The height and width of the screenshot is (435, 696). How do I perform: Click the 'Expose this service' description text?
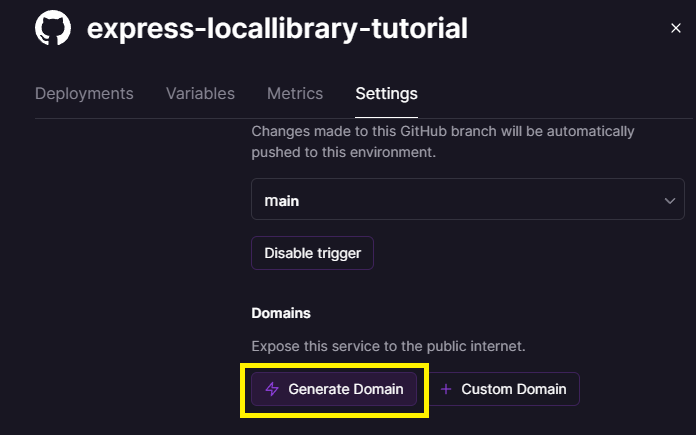tap(388, 346)
